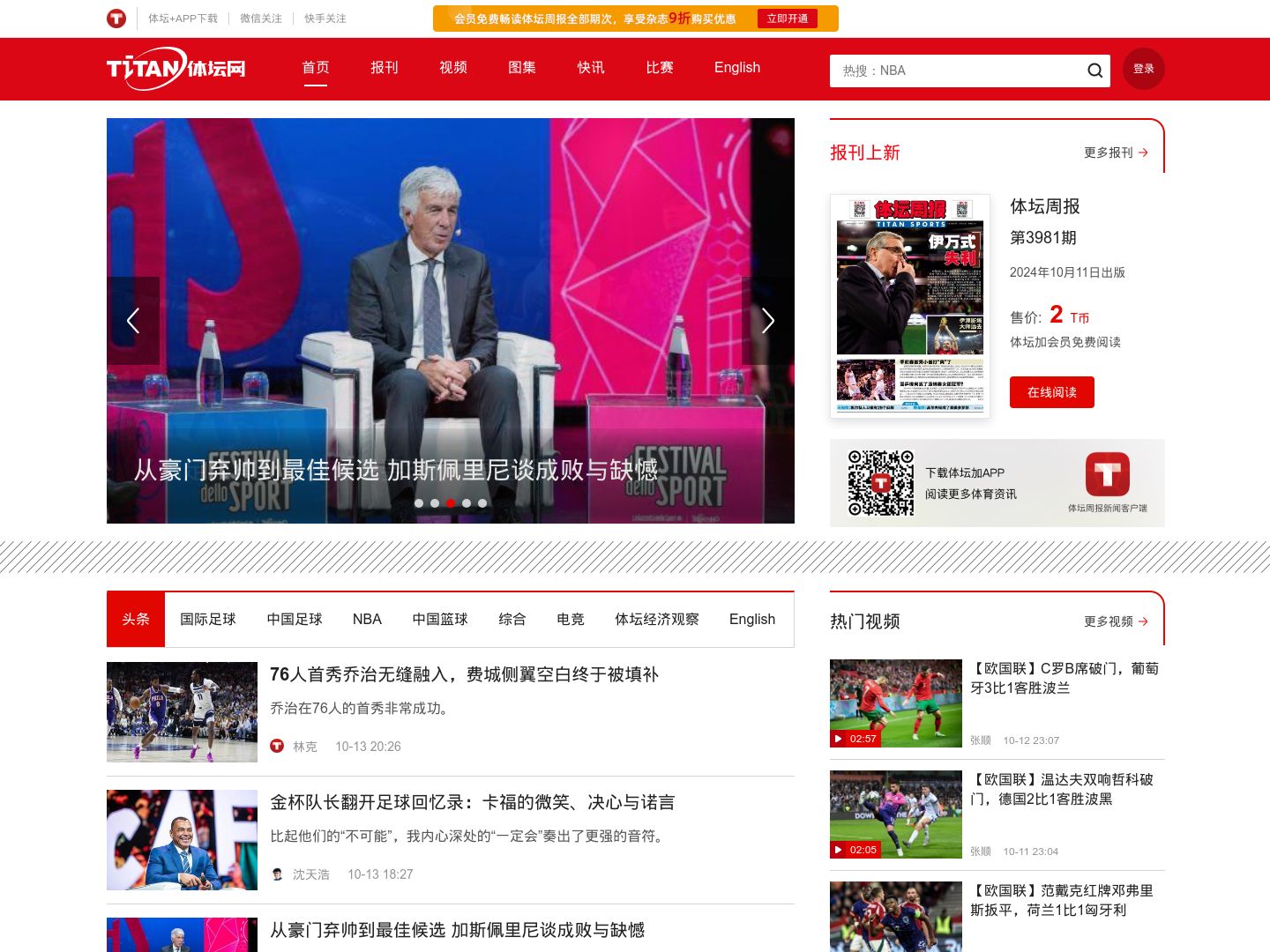Select fifth carousel dot indicator
The image size is (1270, 952).
tap(482, 503)
